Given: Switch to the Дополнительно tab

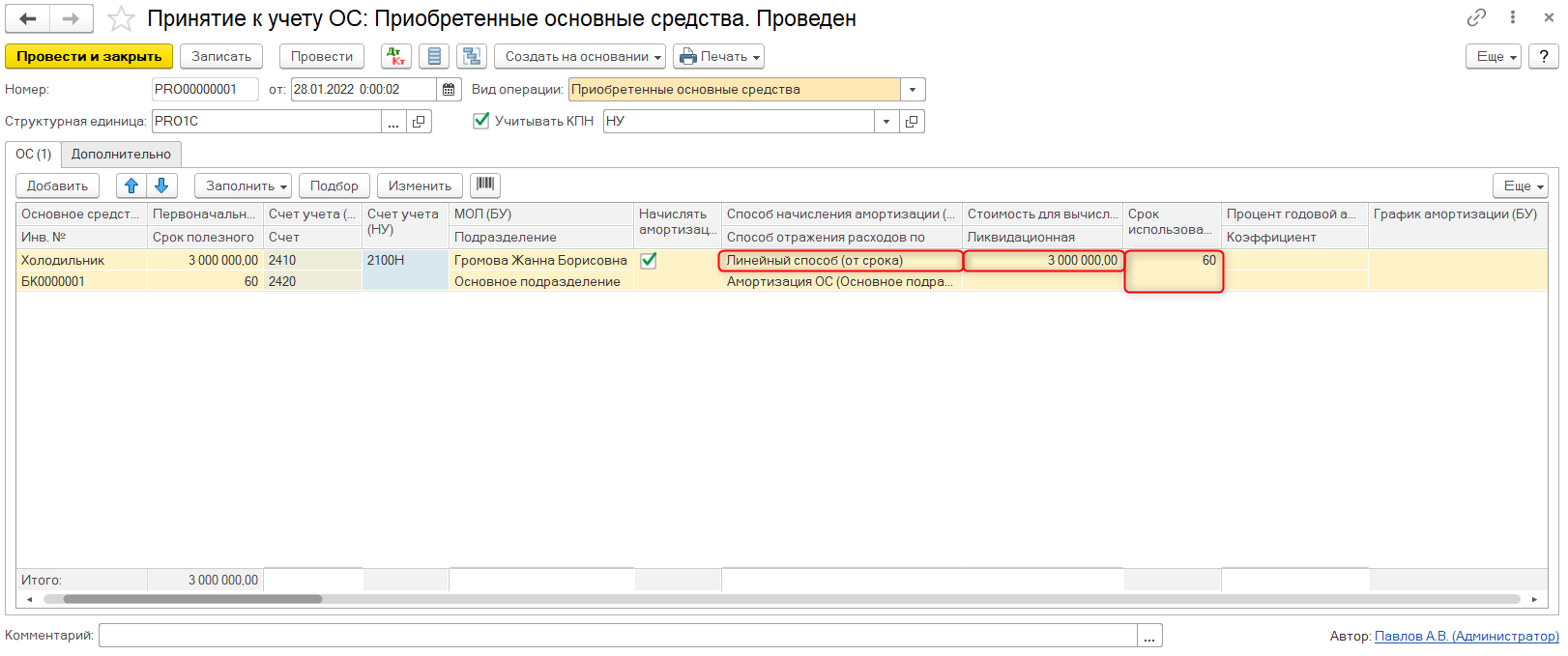Looking at the screenshot, I should (x=121, y=155).
